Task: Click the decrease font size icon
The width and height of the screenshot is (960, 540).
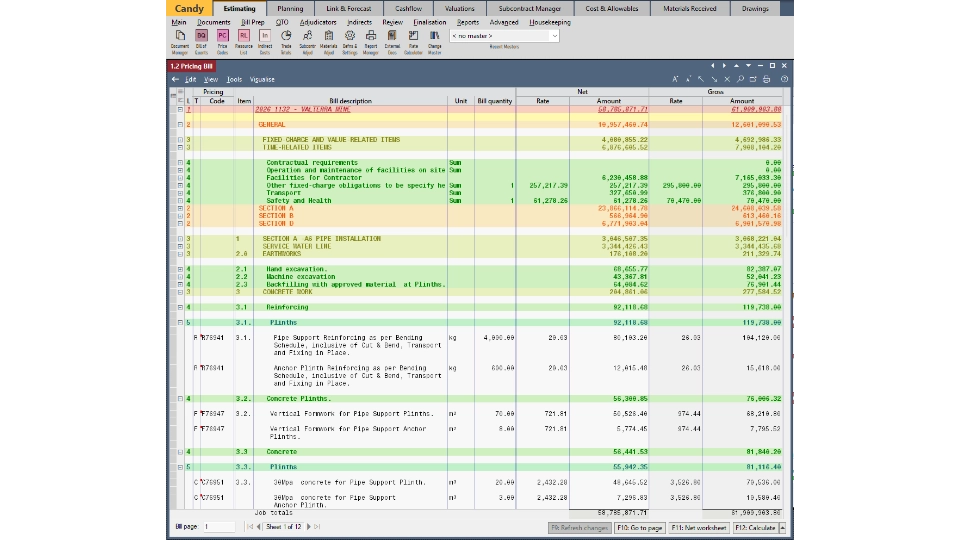Action: (x=688, y=79)
